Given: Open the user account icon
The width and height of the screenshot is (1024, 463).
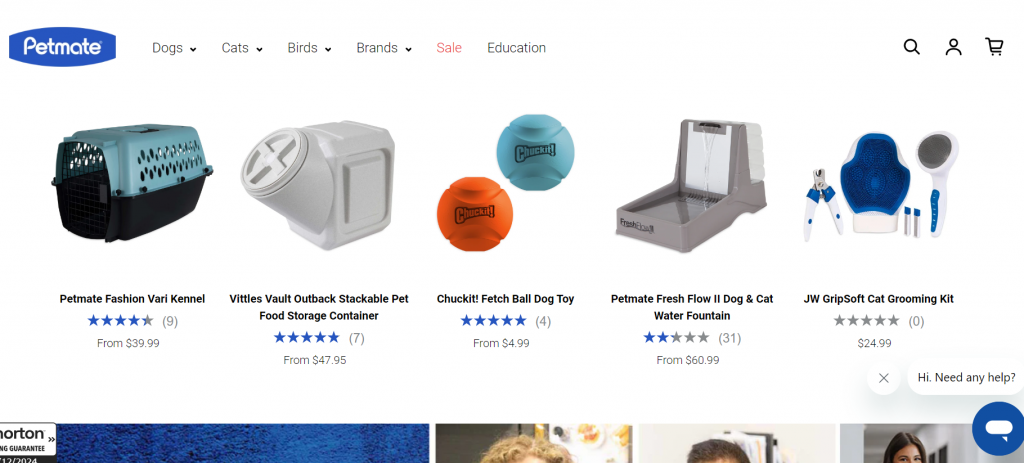Looking at the screenshot, I should pyautogui.click(x=953, y=47).
